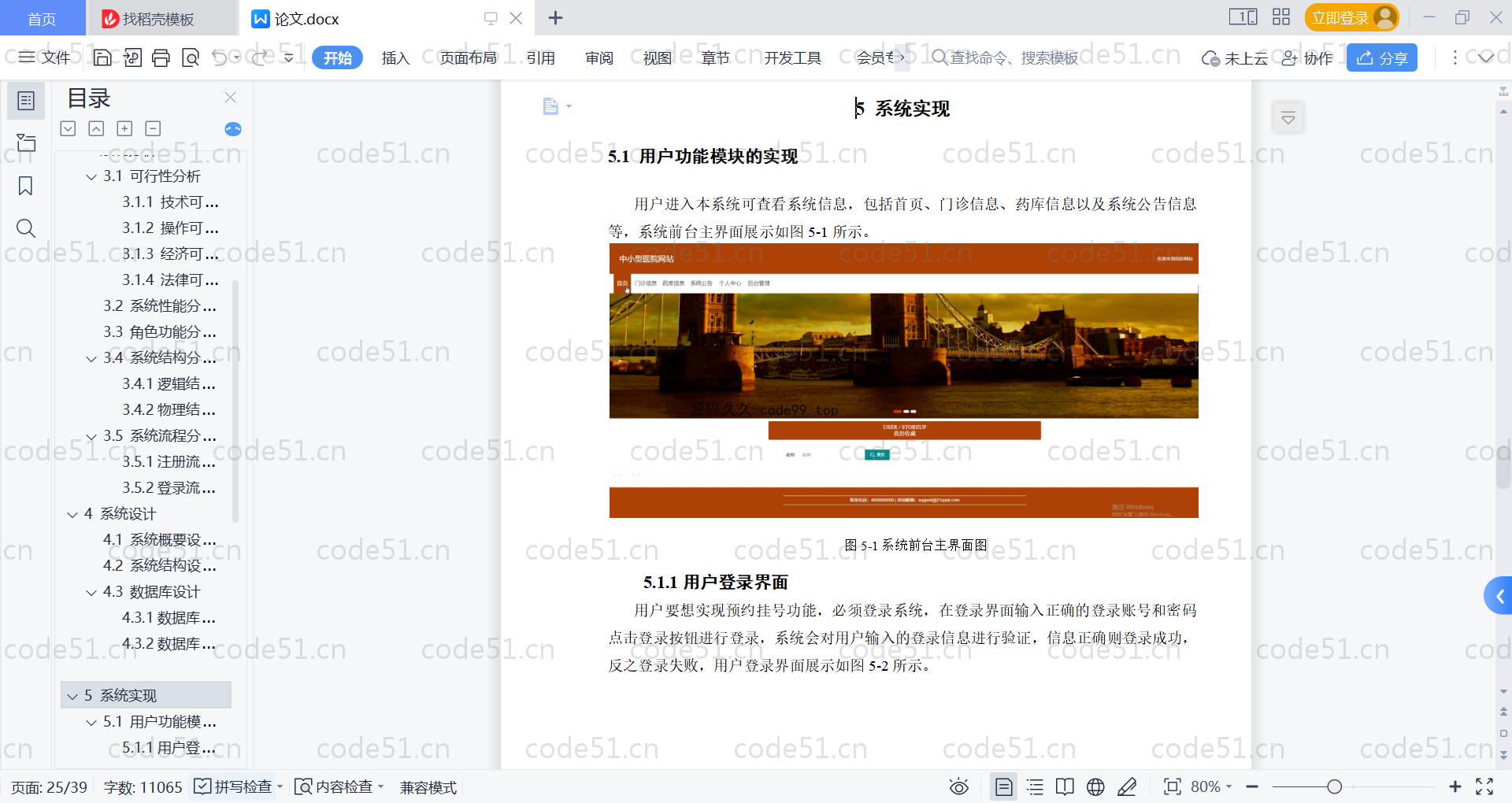Click the floating filter panel button
Viewport: 1512px width, 803px height.
coord(1288,118)
